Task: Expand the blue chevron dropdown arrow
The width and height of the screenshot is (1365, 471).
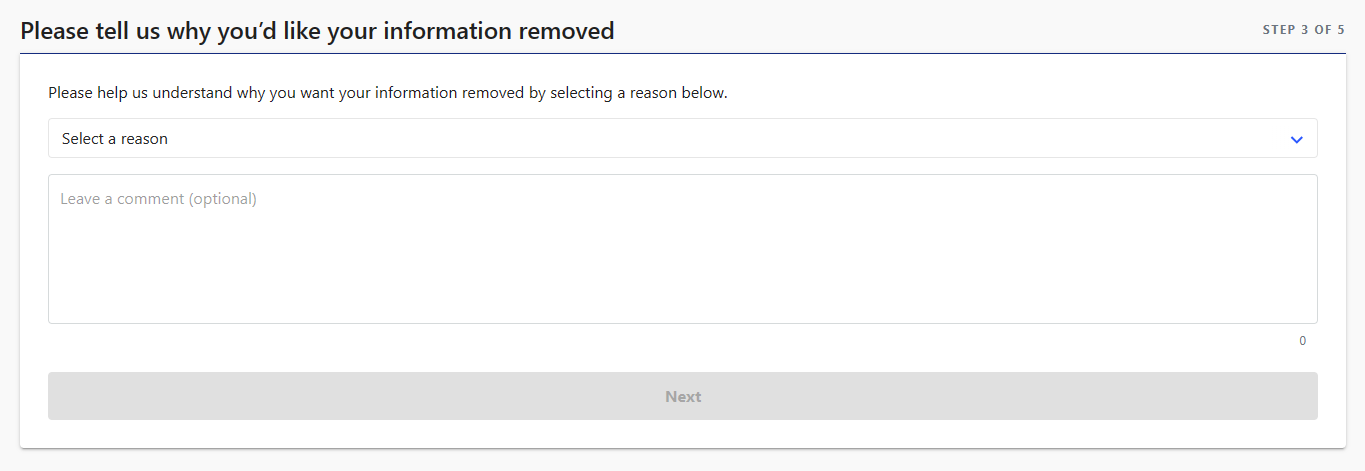Action: point(1296,140)
